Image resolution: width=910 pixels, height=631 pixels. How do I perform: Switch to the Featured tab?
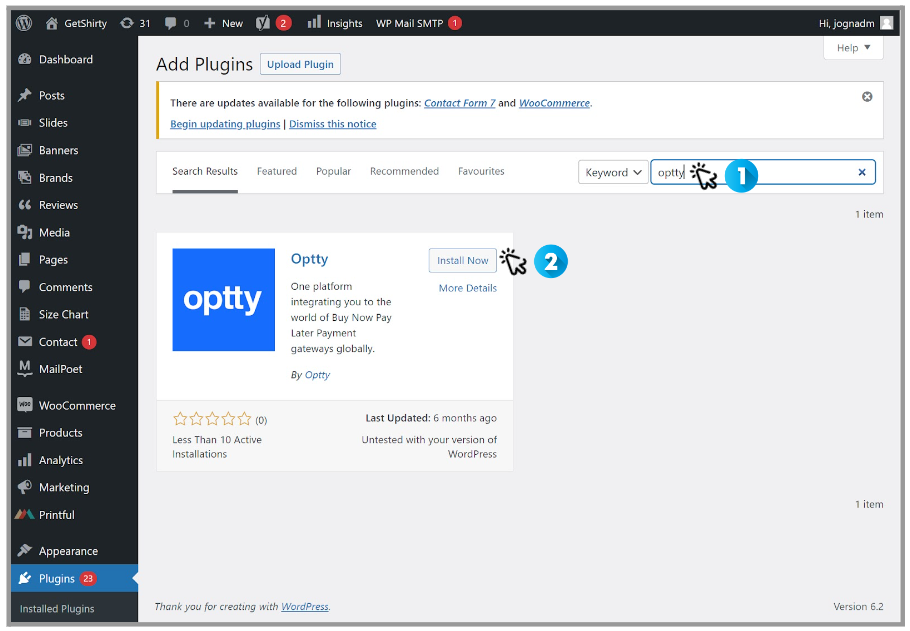(x=276, y=171)
